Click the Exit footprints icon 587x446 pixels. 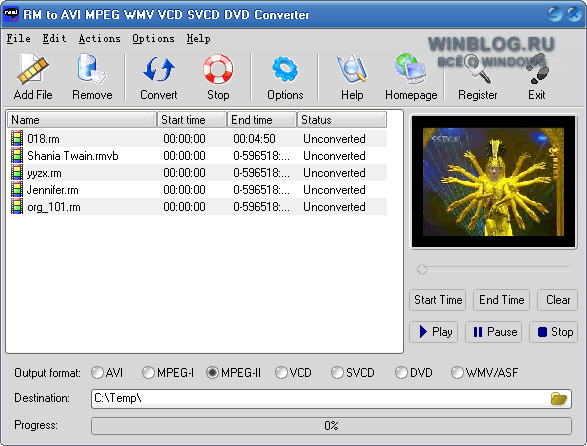pyautogui.click(x=537, y=69)
